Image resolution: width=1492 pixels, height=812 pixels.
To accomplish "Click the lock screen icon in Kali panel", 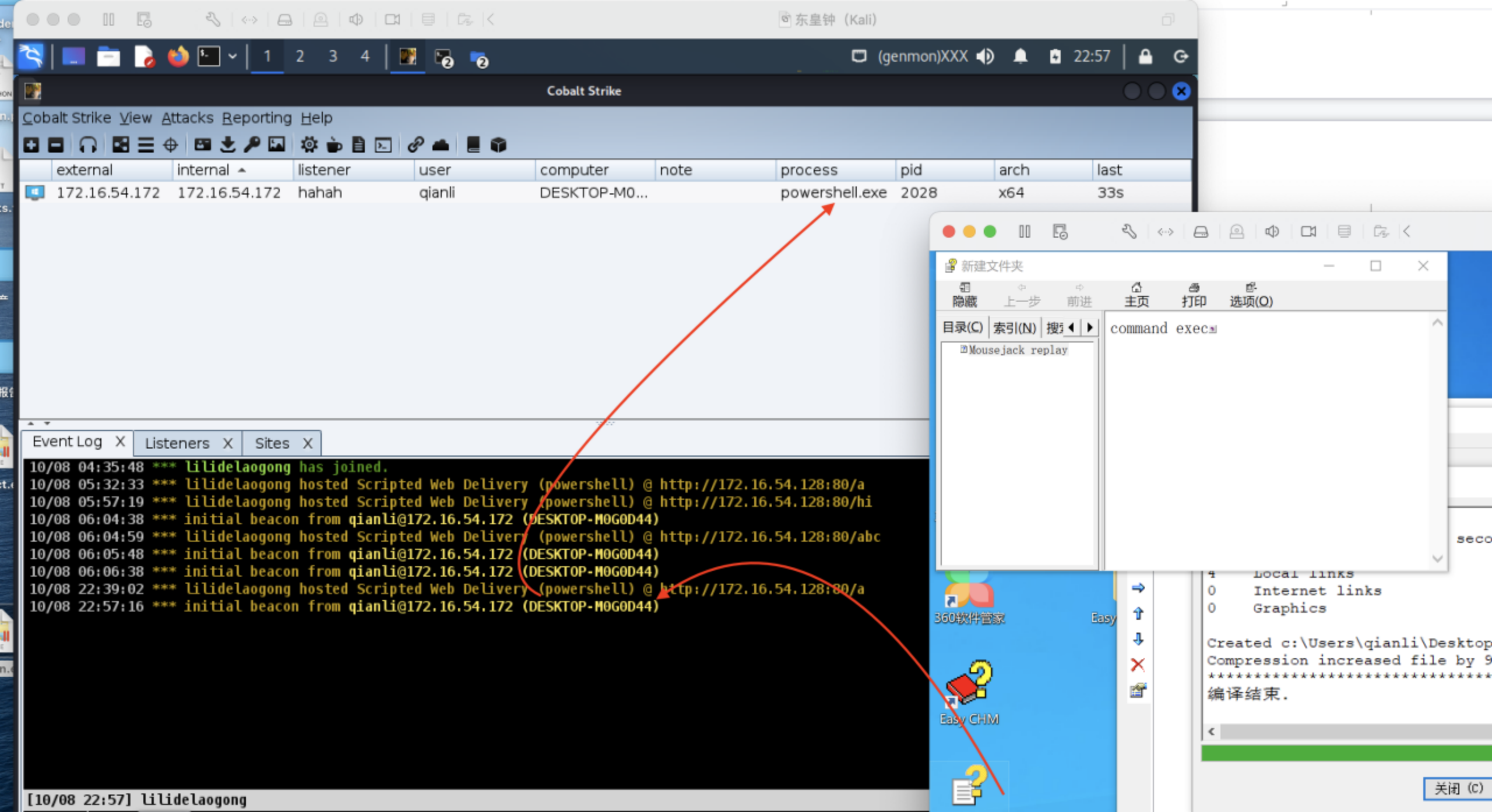I will pos(1145,57).
